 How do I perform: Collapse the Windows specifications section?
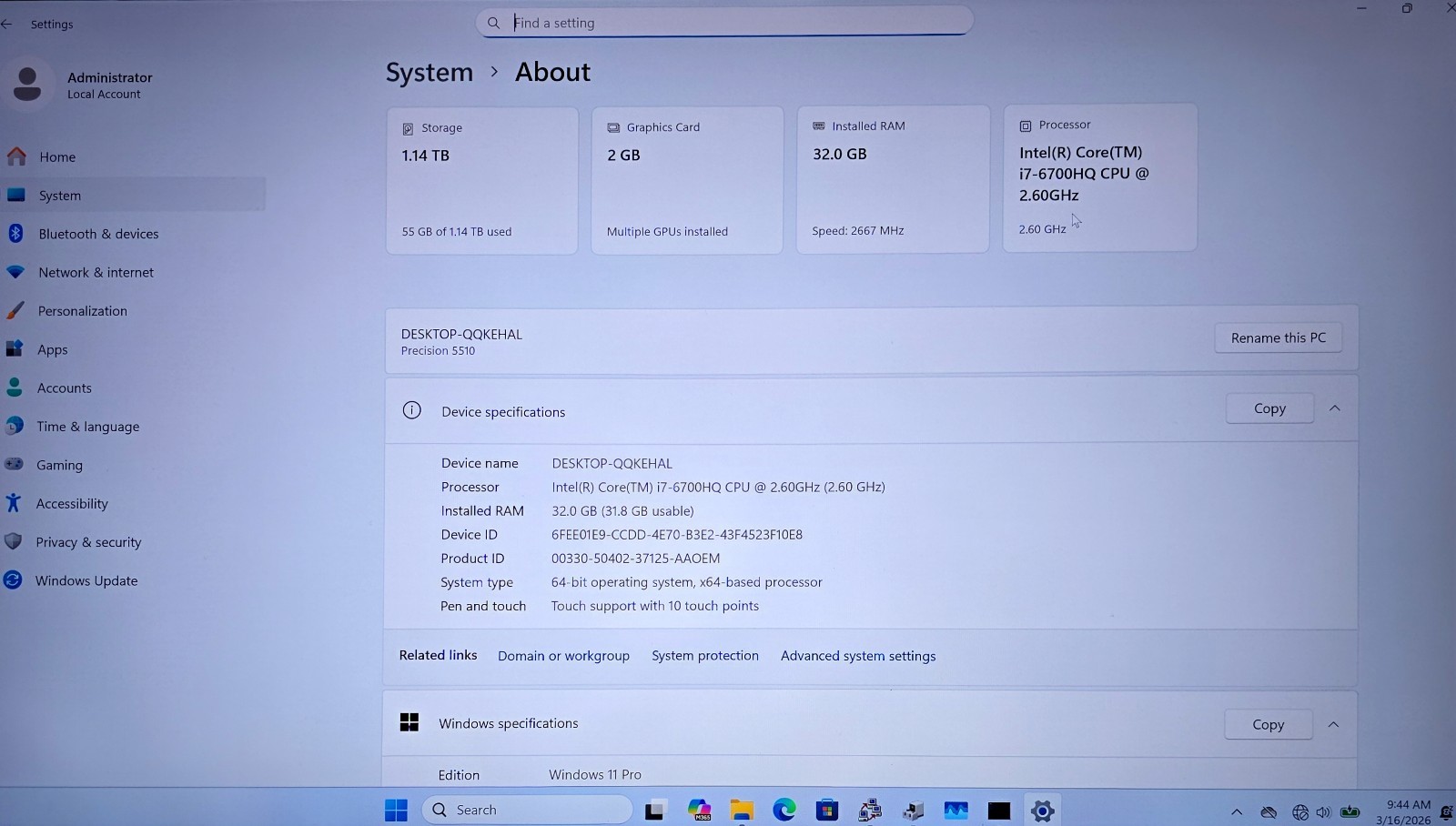coord(1333,725)
